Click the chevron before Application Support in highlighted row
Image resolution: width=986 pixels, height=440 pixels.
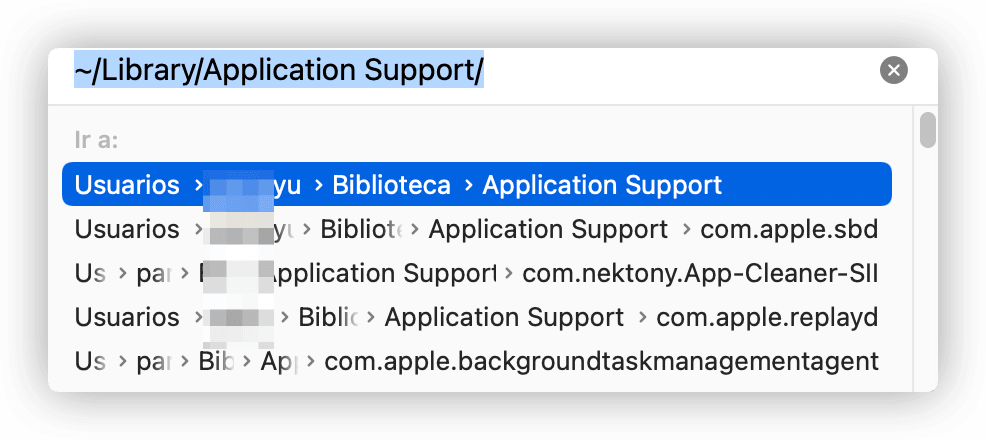[x=468, y=185]
